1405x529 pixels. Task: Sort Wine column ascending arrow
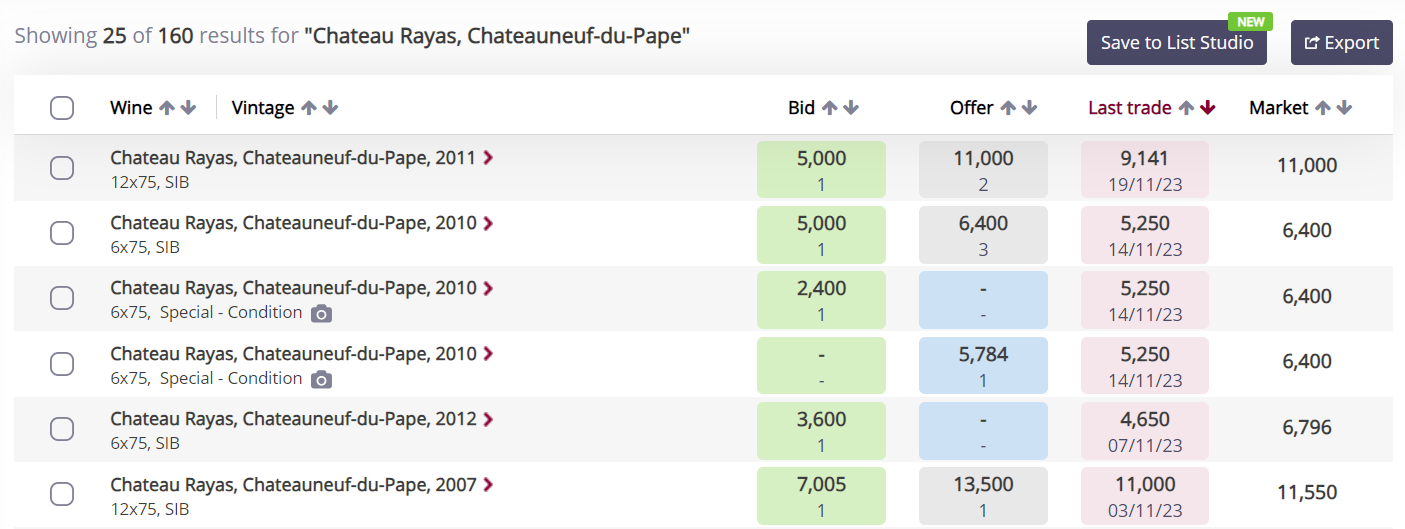(x=167, y=108)
